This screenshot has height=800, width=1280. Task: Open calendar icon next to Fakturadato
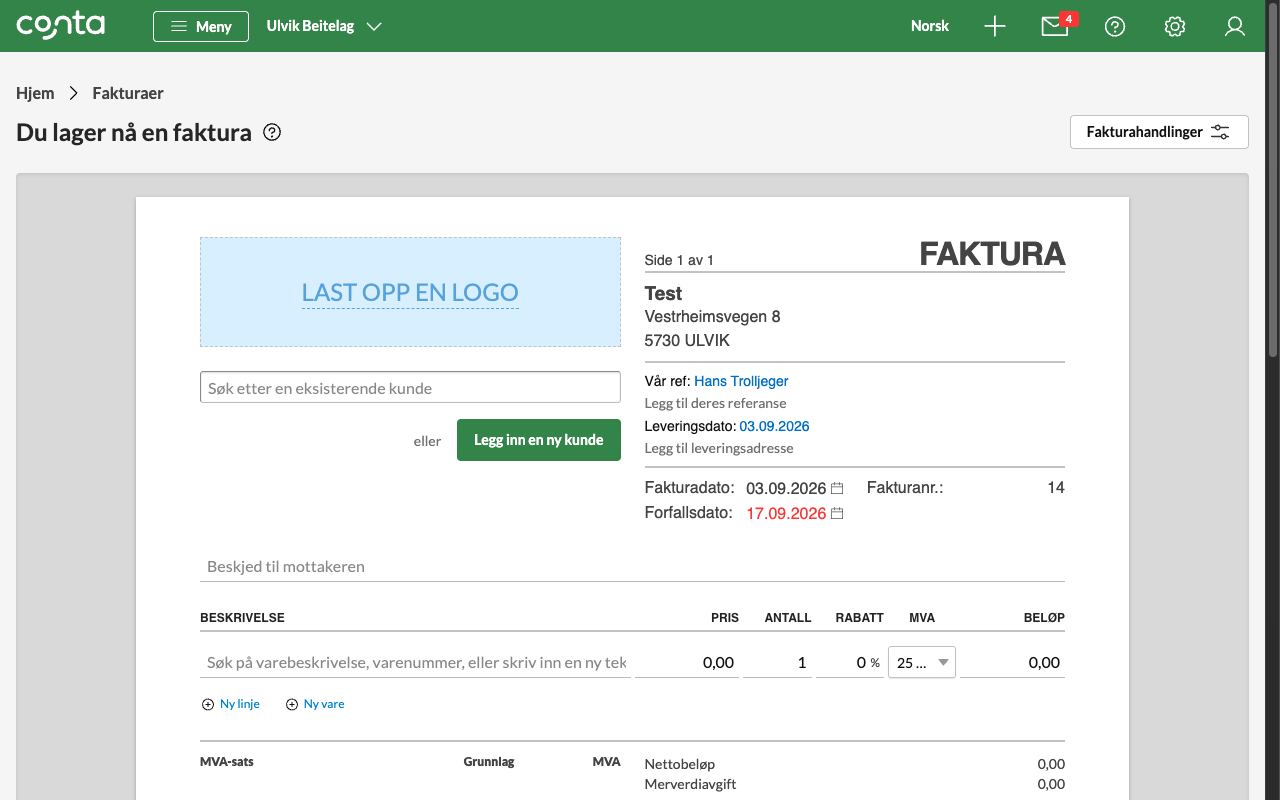click(x=837, y=488)
